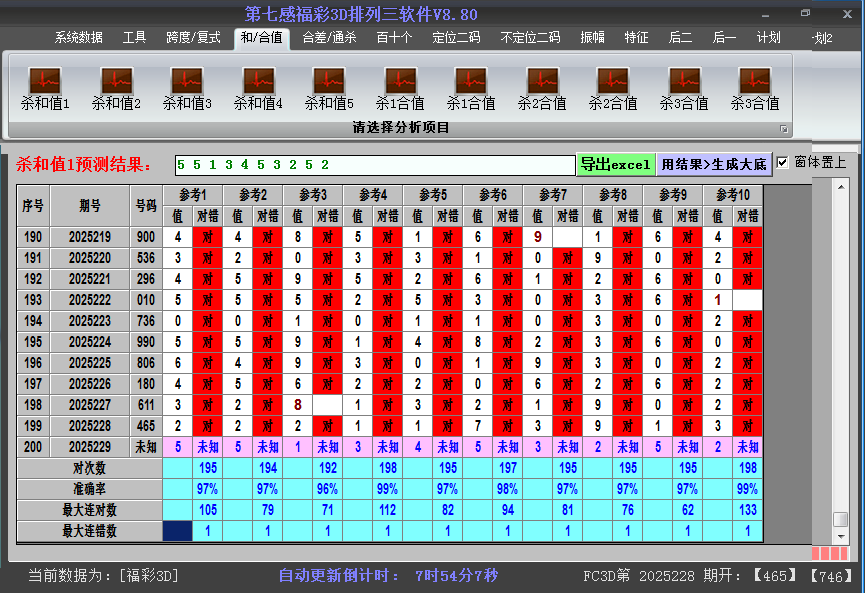Open the 系统数据 menu

(79, 38)
